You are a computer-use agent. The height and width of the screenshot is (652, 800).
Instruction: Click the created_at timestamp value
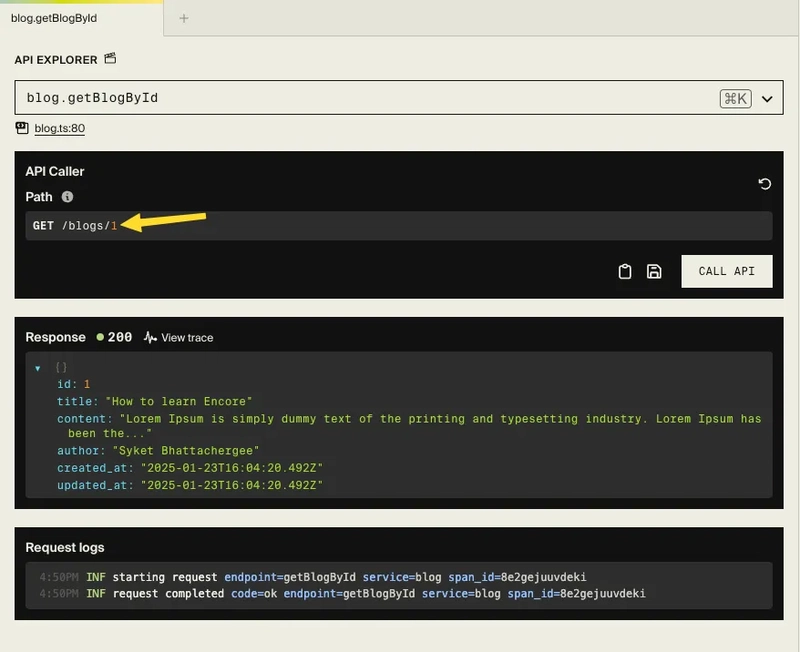click(232, 468)
